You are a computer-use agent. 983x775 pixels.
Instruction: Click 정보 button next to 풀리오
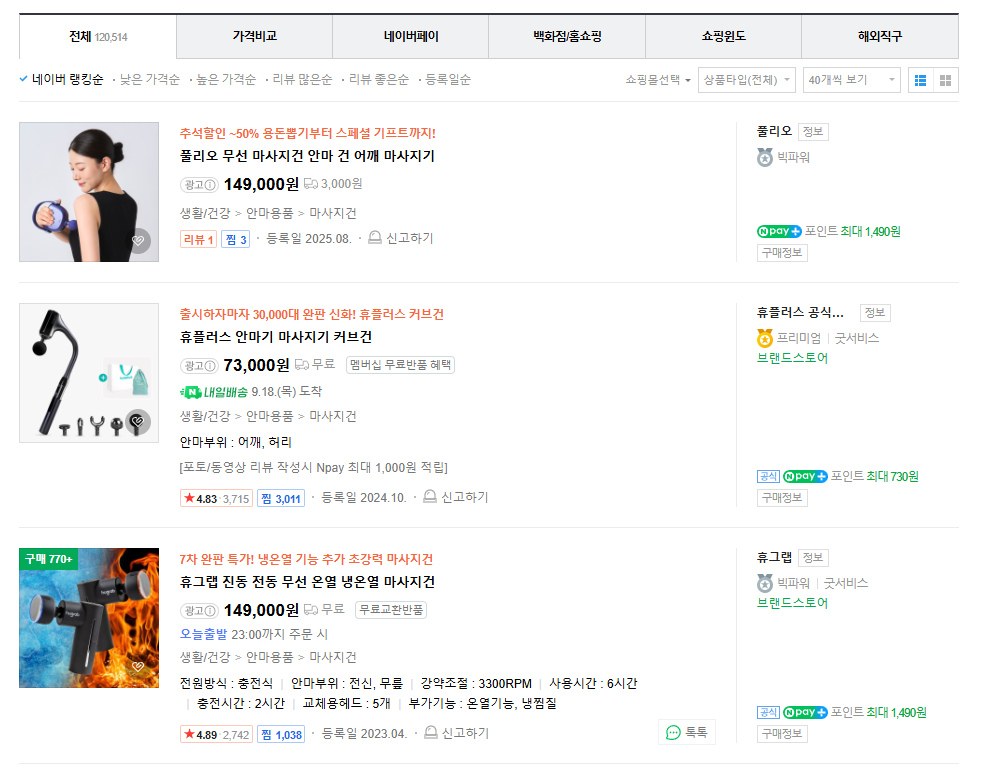[812, 132]
